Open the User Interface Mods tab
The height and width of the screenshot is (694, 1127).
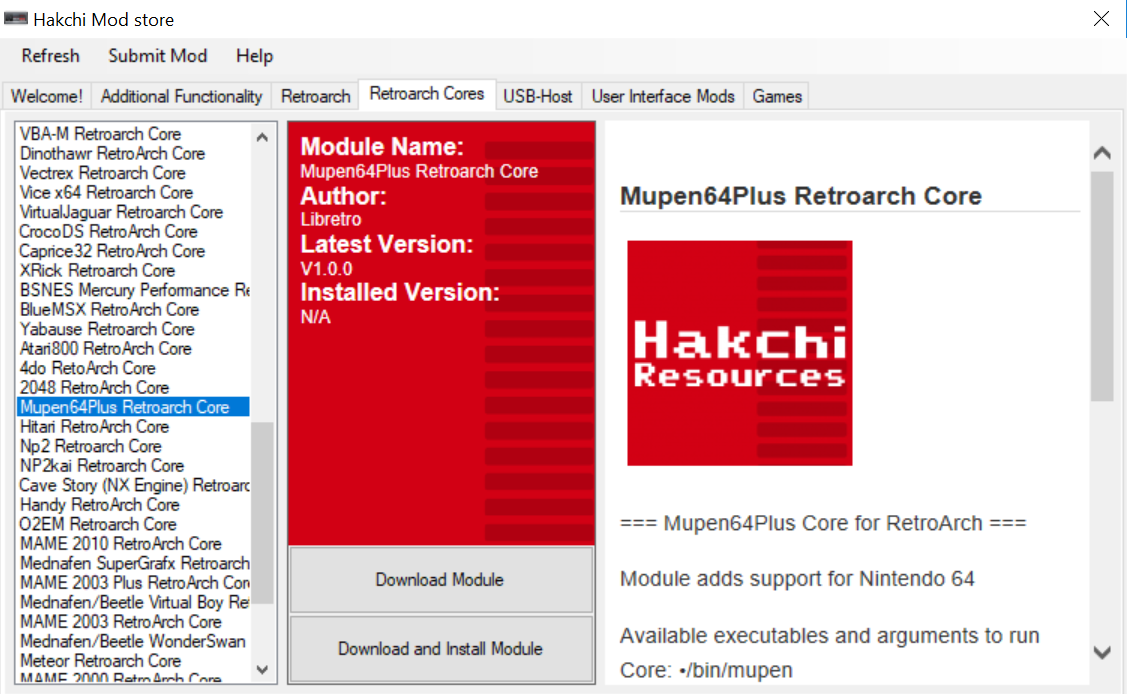663,96
